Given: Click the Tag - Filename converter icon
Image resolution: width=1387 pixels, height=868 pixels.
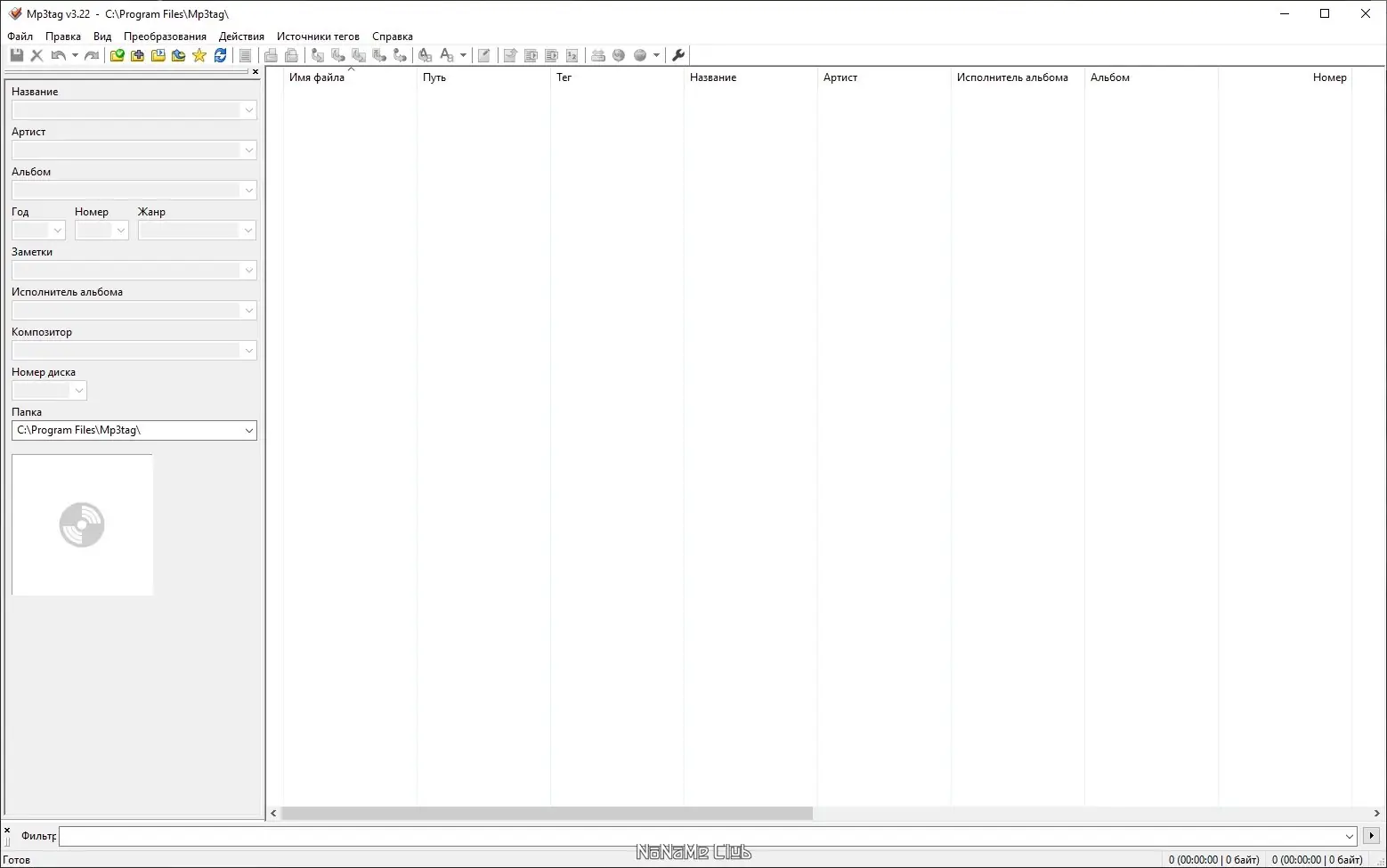Looking at the screenshot, I should point(318,55).
